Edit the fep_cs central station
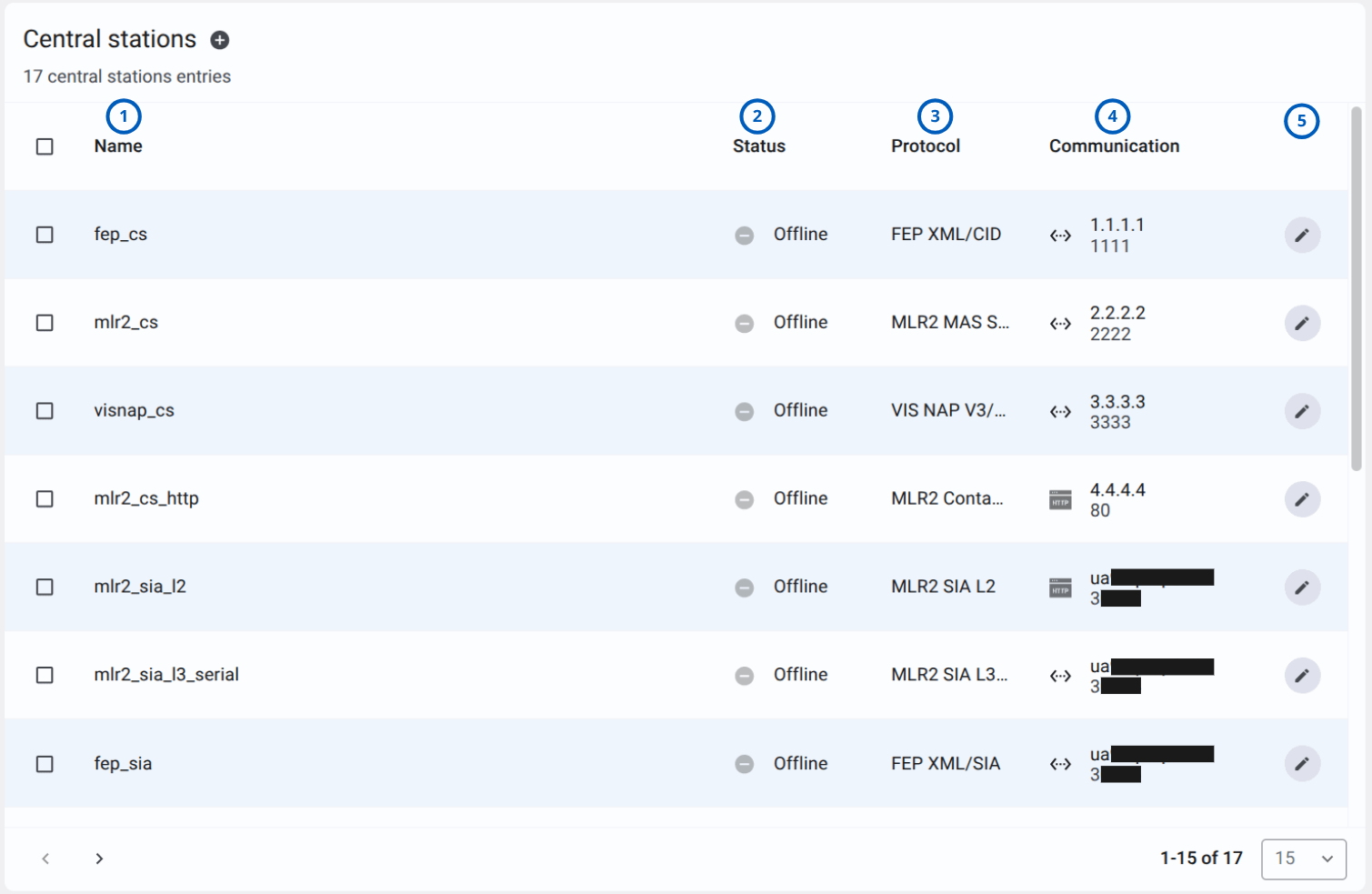 click(x=1302, y=236)
